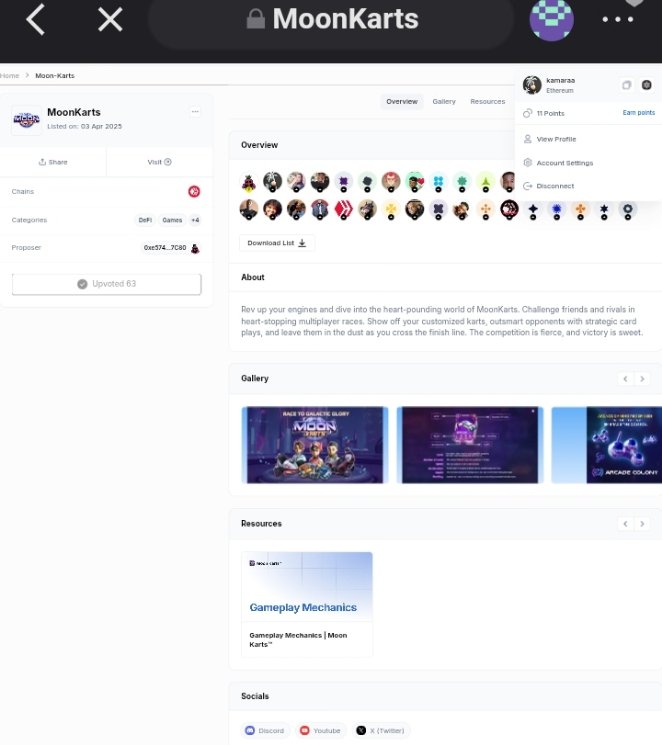The image size is (662, 745).
Task: Click the dark round icon beside copy
Action: click(646, 85)
